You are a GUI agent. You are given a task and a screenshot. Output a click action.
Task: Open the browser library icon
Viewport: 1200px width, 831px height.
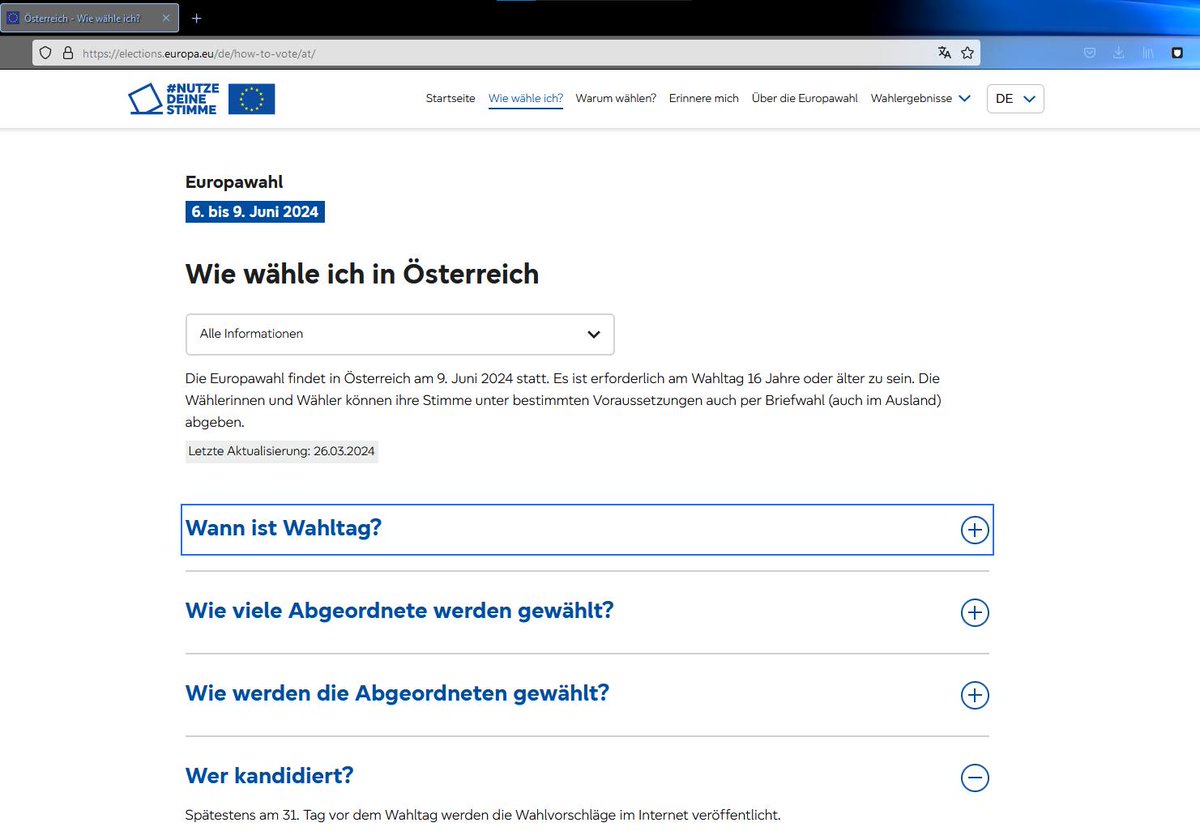coord(1148,53)
